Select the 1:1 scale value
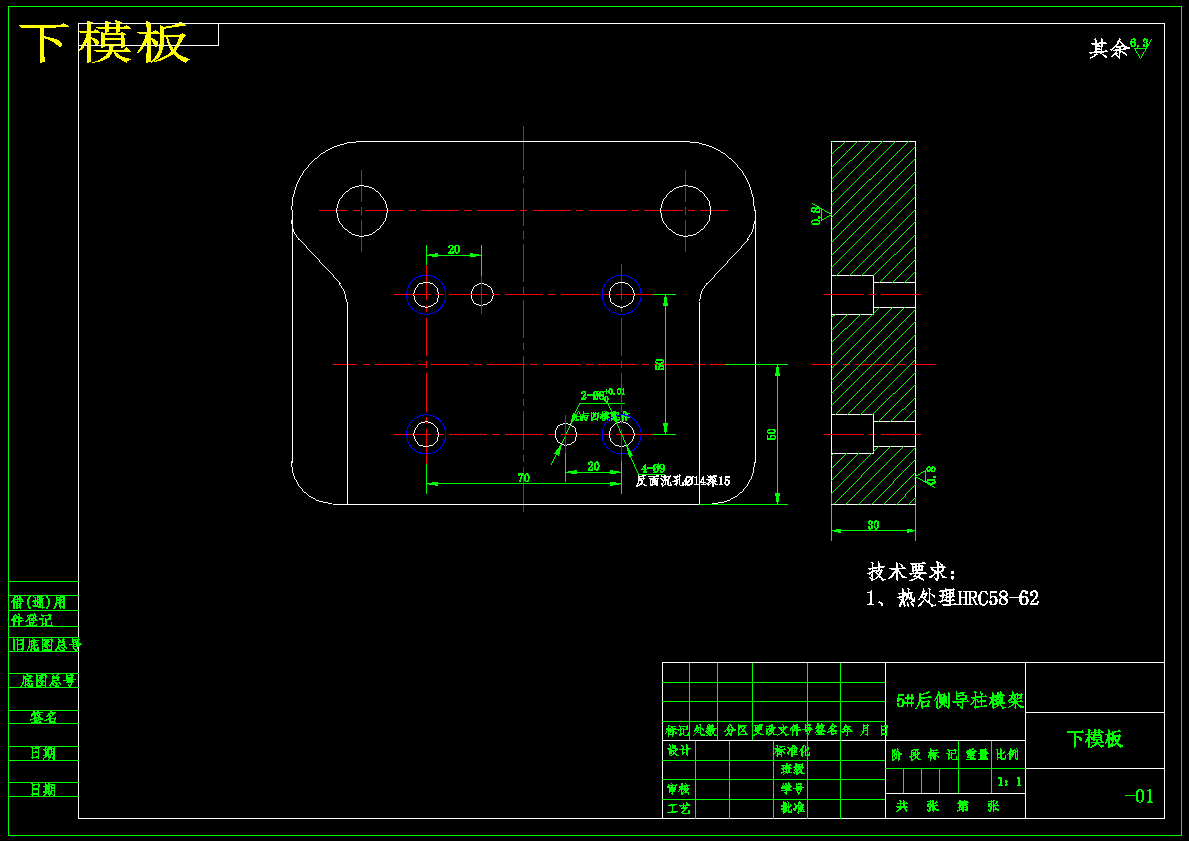 (1009, 782)
